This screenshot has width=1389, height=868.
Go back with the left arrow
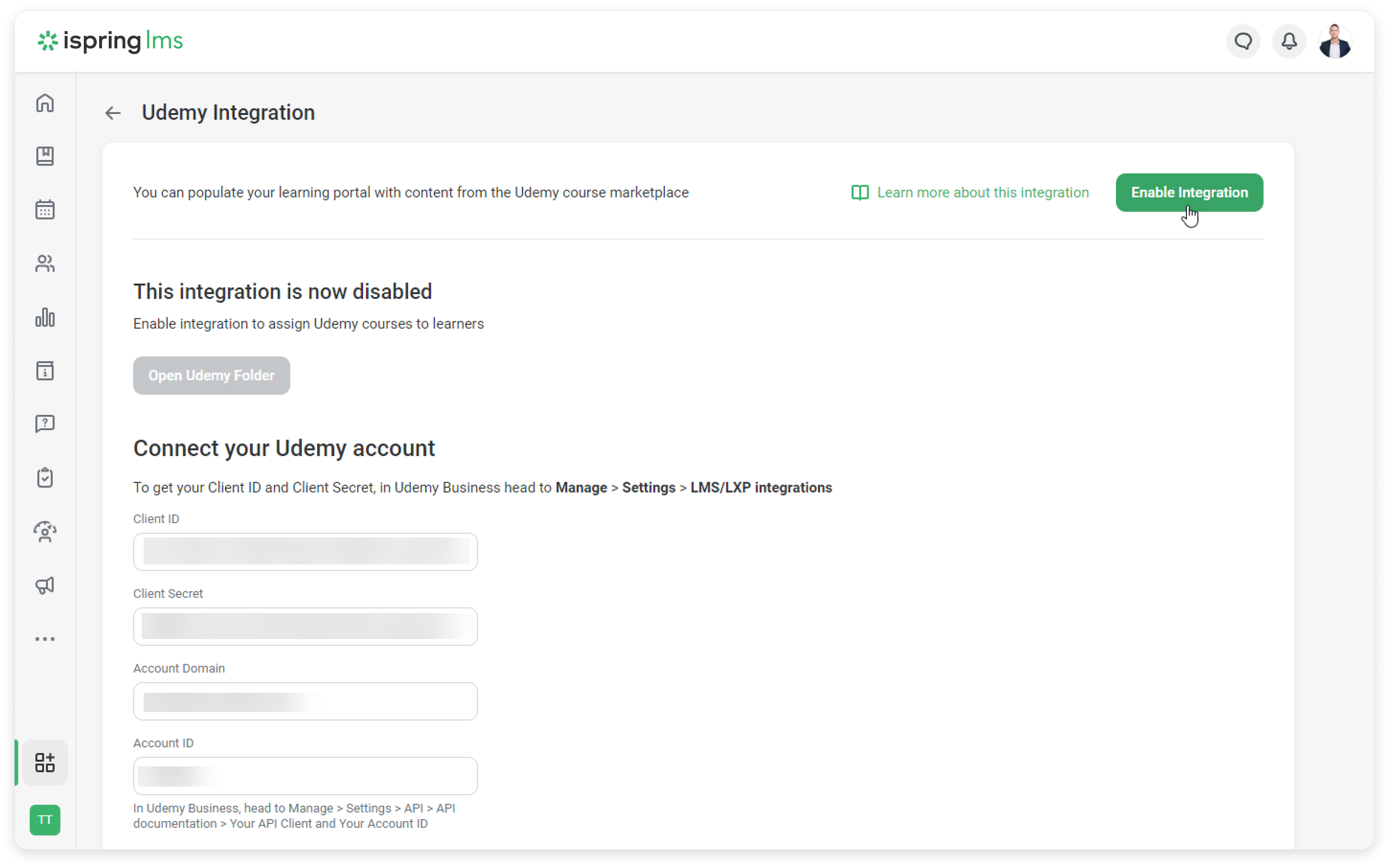(x=113, y=113)
